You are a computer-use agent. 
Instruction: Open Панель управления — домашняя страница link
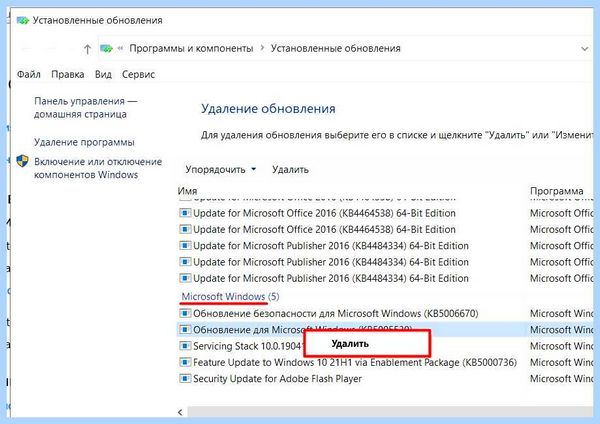pyautogui.click(x=85, y=108)
